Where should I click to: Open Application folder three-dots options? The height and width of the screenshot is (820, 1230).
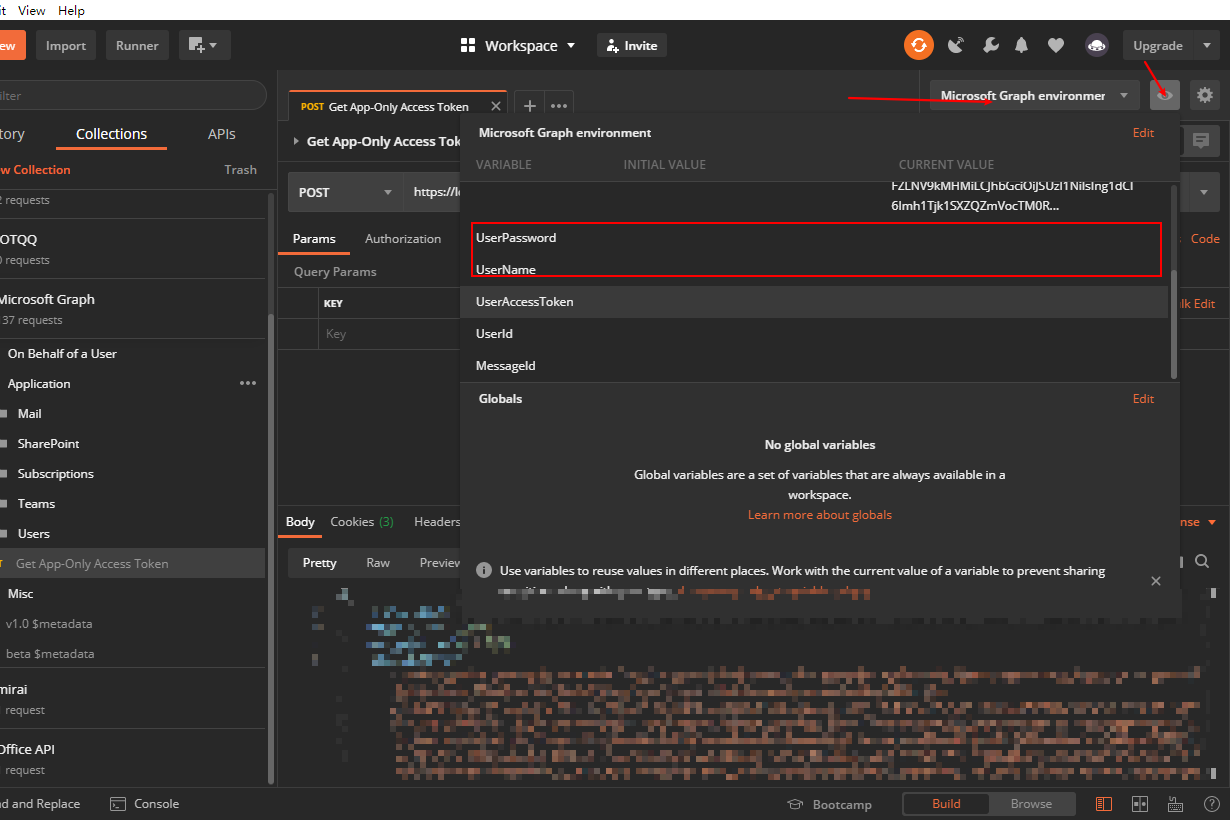click(x=248, y=383)
